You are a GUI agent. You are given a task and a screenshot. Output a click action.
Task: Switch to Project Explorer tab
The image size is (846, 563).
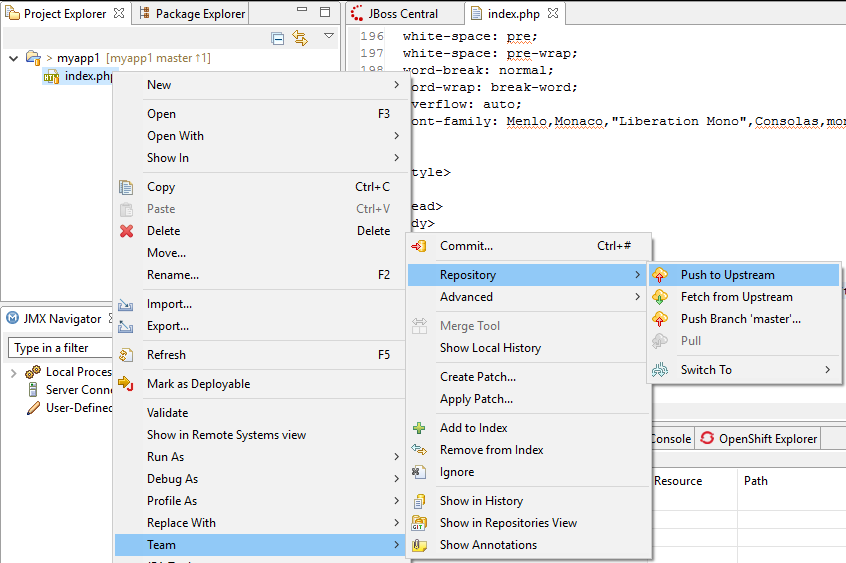[65, 13]
